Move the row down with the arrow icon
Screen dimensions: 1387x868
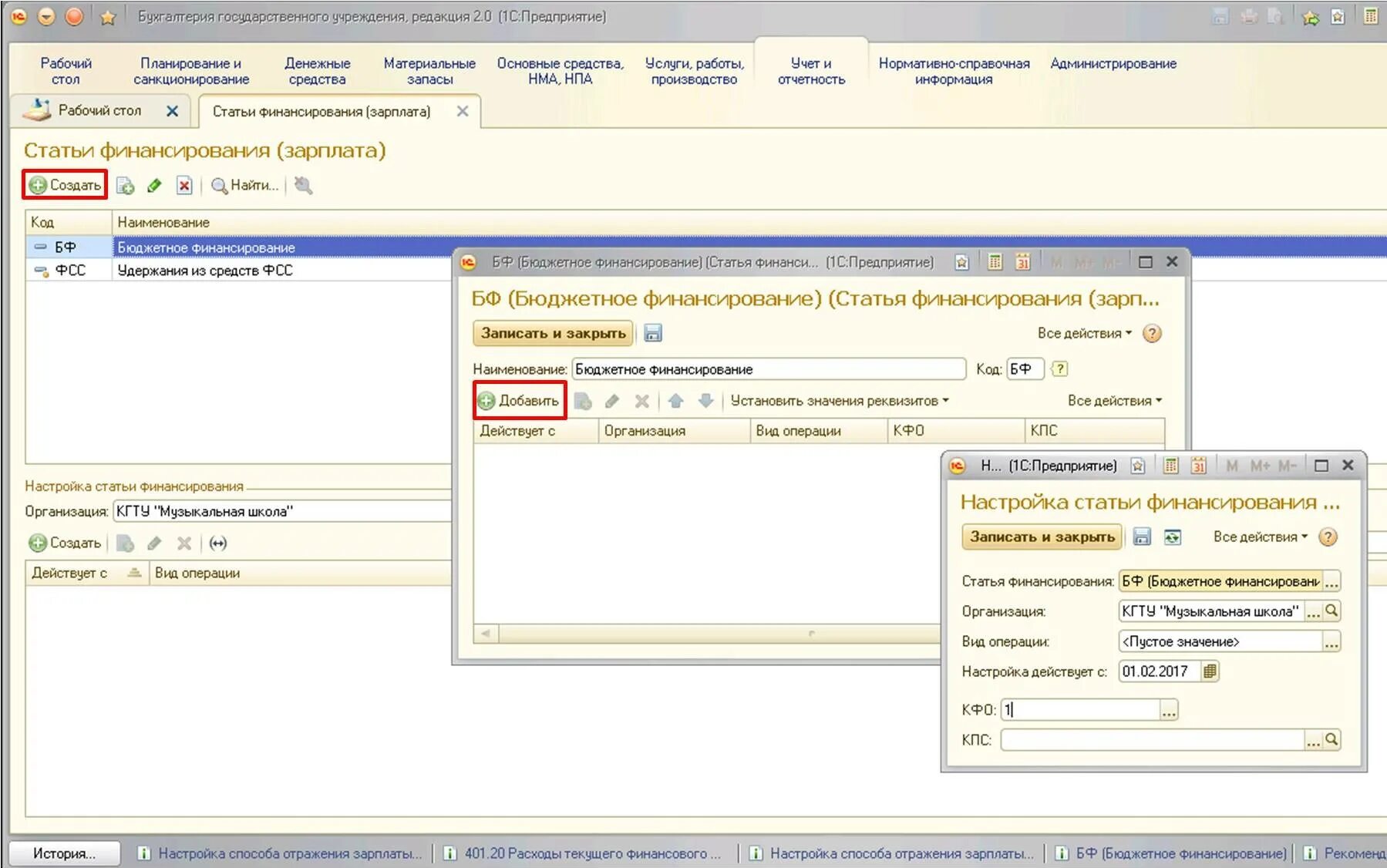tap(705, 401)
